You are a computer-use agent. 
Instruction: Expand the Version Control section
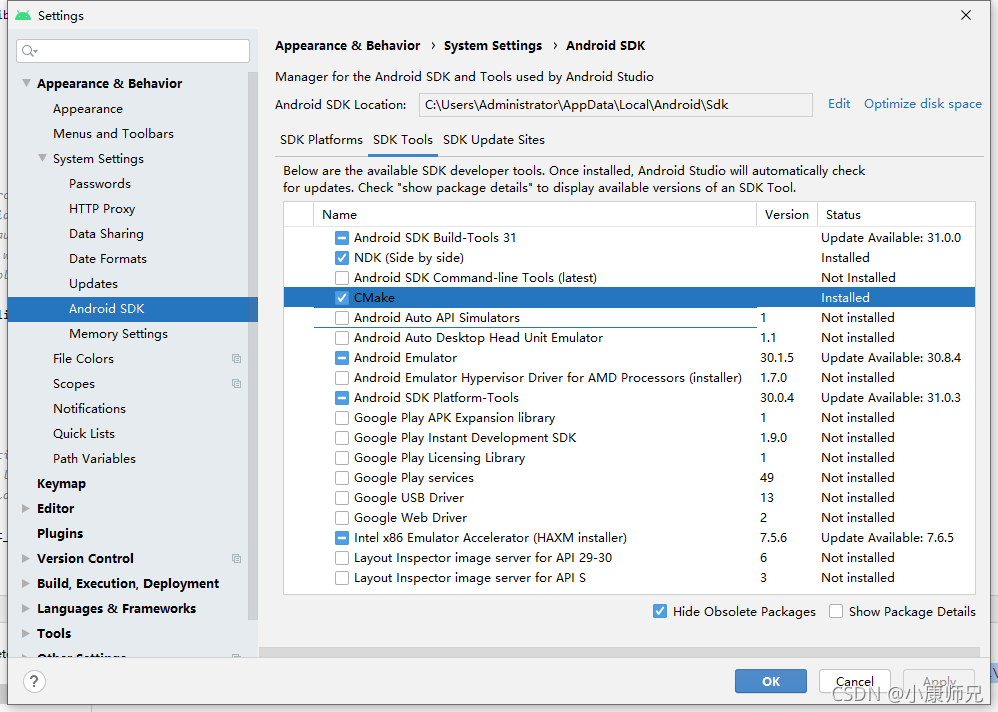[26, 559]
